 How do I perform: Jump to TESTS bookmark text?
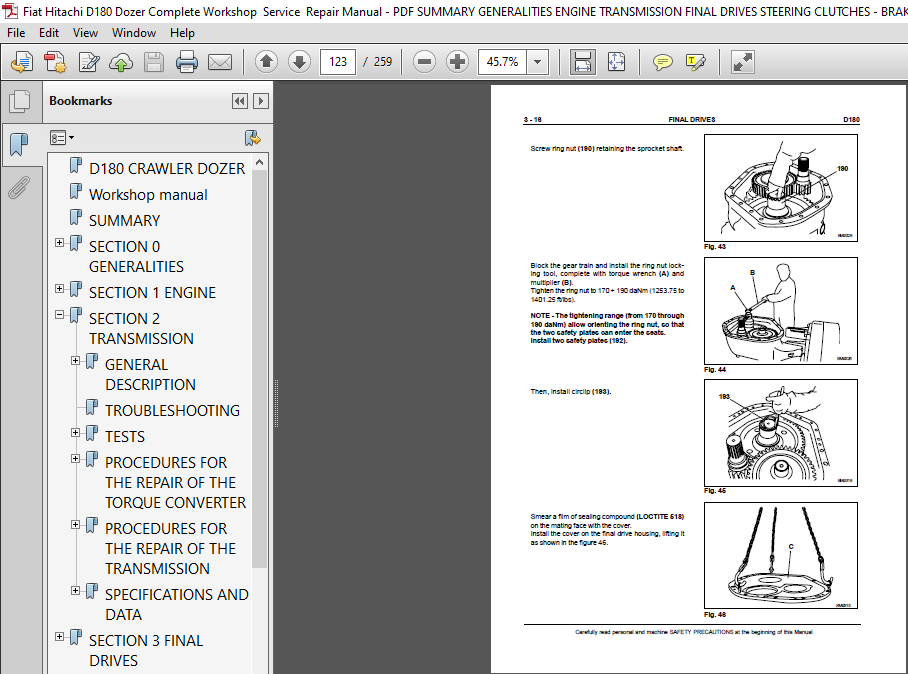pos(125,437)
